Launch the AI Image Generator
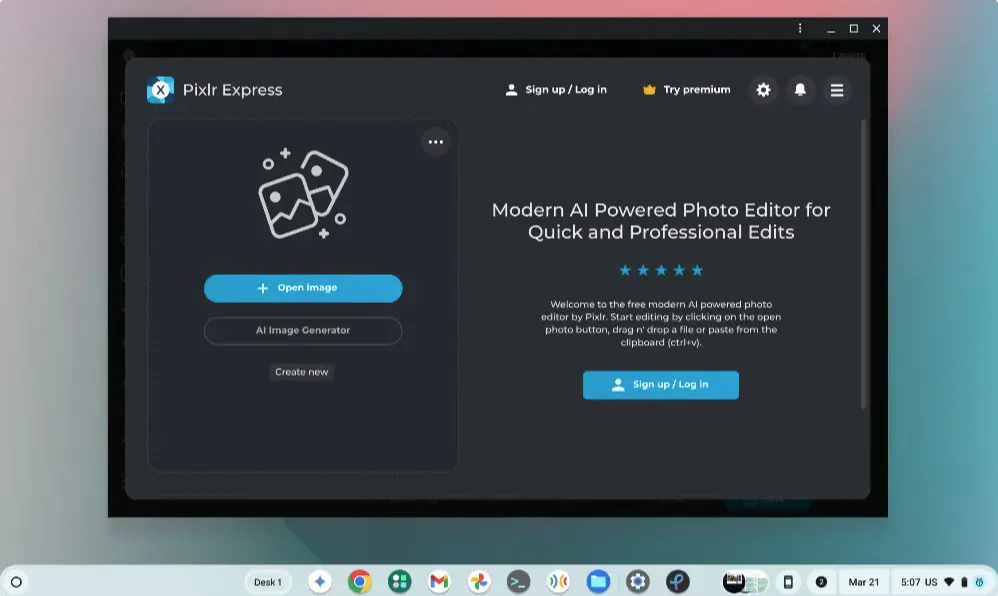 point(302,331)
